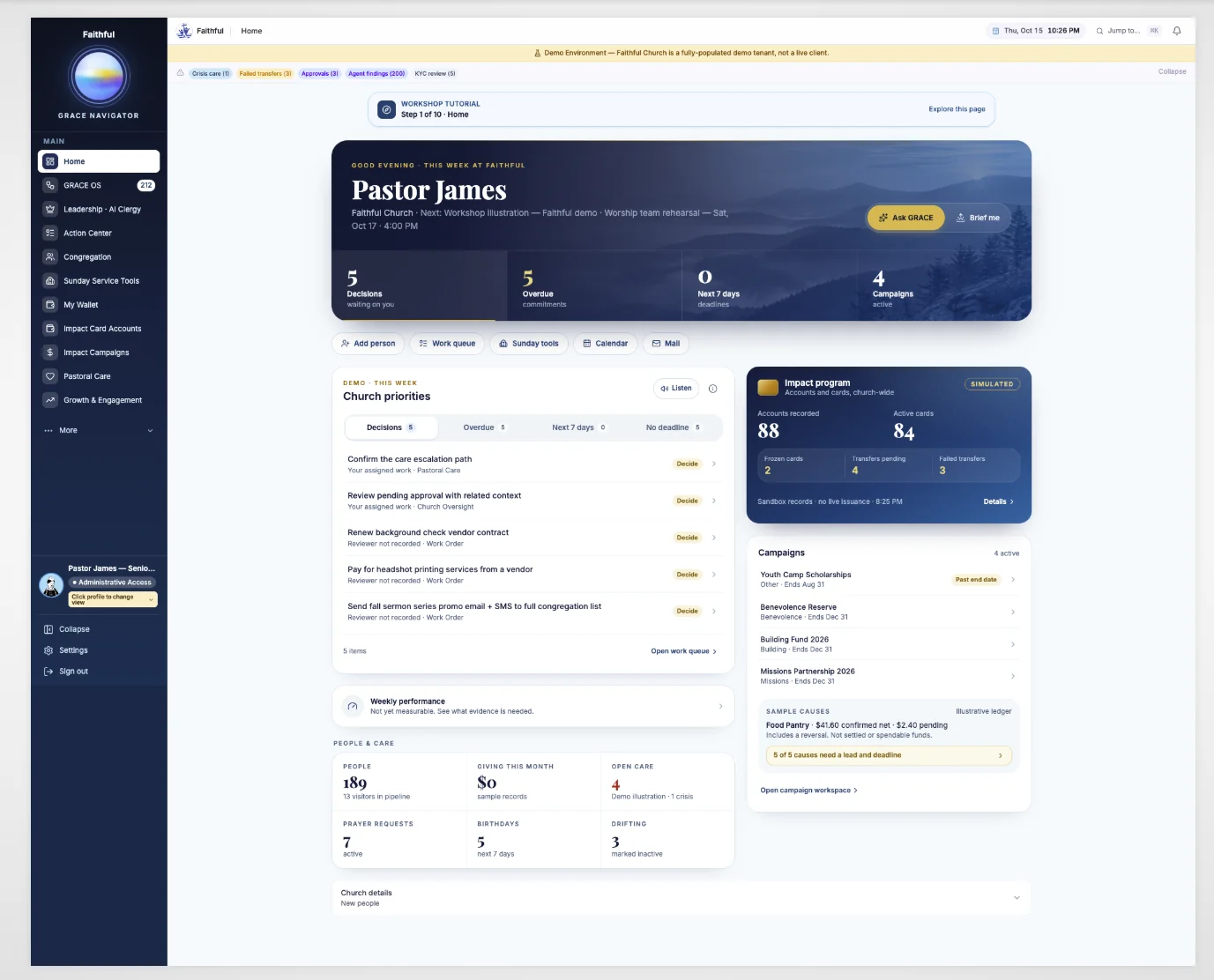The width and height of the screenshot is (1214, 980).
Task: Open Pastoral Care heart icon
Action: click(50, 375)
